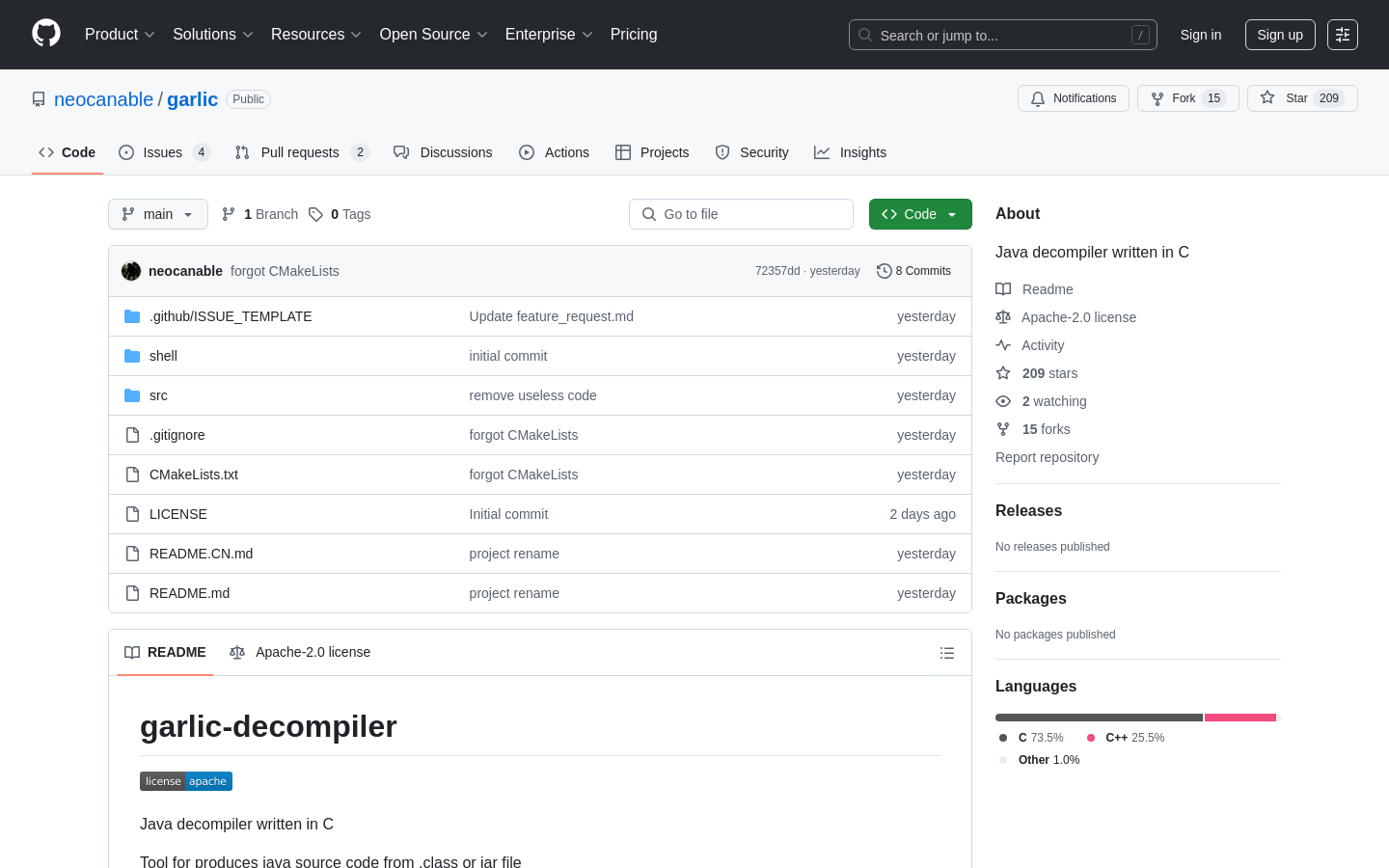Click Report repository link
The width and height of the screenshot is (1389, 868).
(x=1047, y=457)
